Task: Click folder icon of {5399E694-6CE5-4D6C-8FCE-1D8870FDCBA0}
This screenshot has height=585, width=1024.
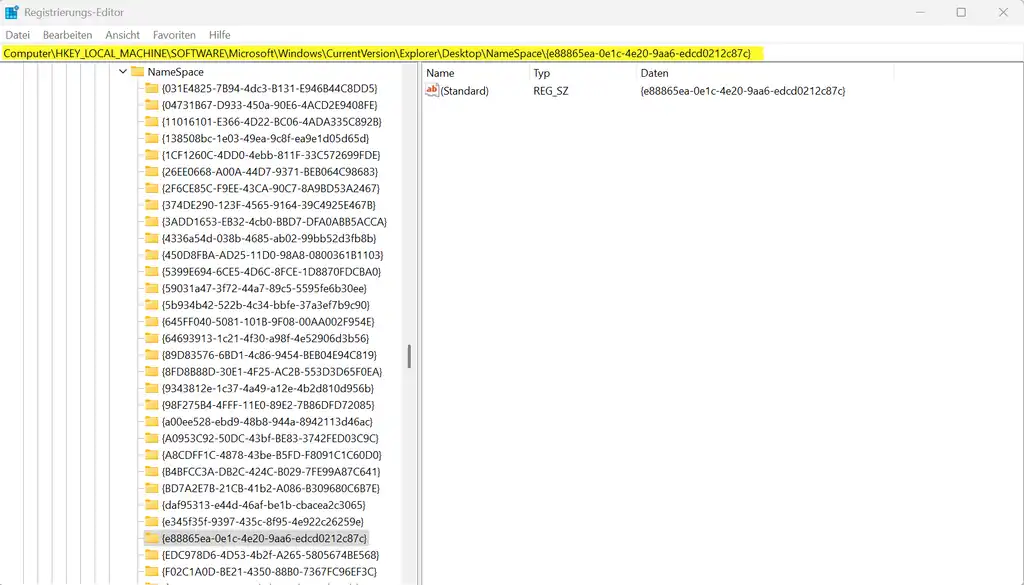Action: click(152, 272)
